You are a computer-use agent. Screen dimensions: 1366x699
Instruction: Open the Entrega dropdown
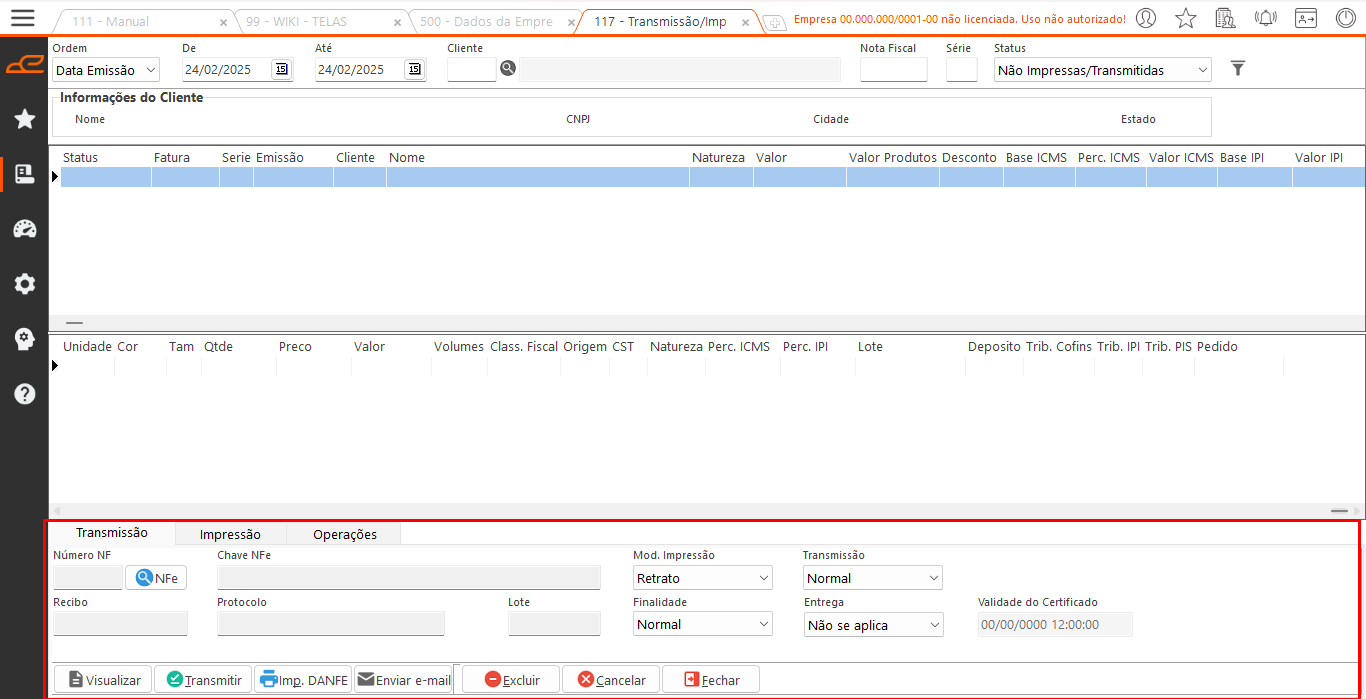[874, 625]
